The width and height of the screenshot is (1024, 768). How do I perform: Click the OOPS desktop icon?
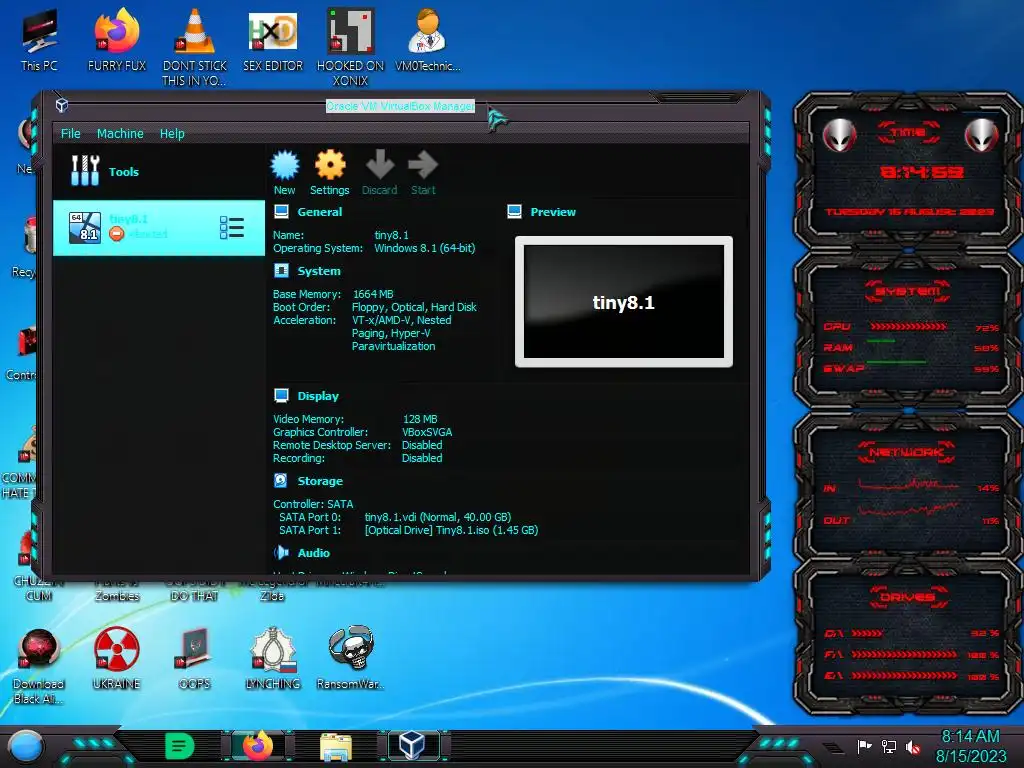195,658
